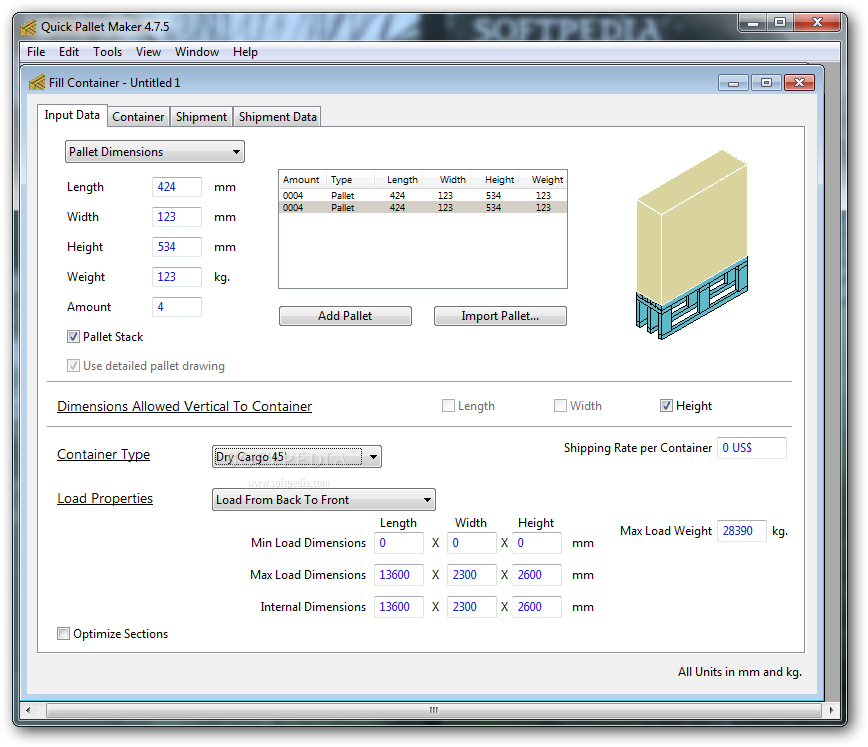The image size is (868, 747).
Task: Click the Width column header
Action: 447,180
